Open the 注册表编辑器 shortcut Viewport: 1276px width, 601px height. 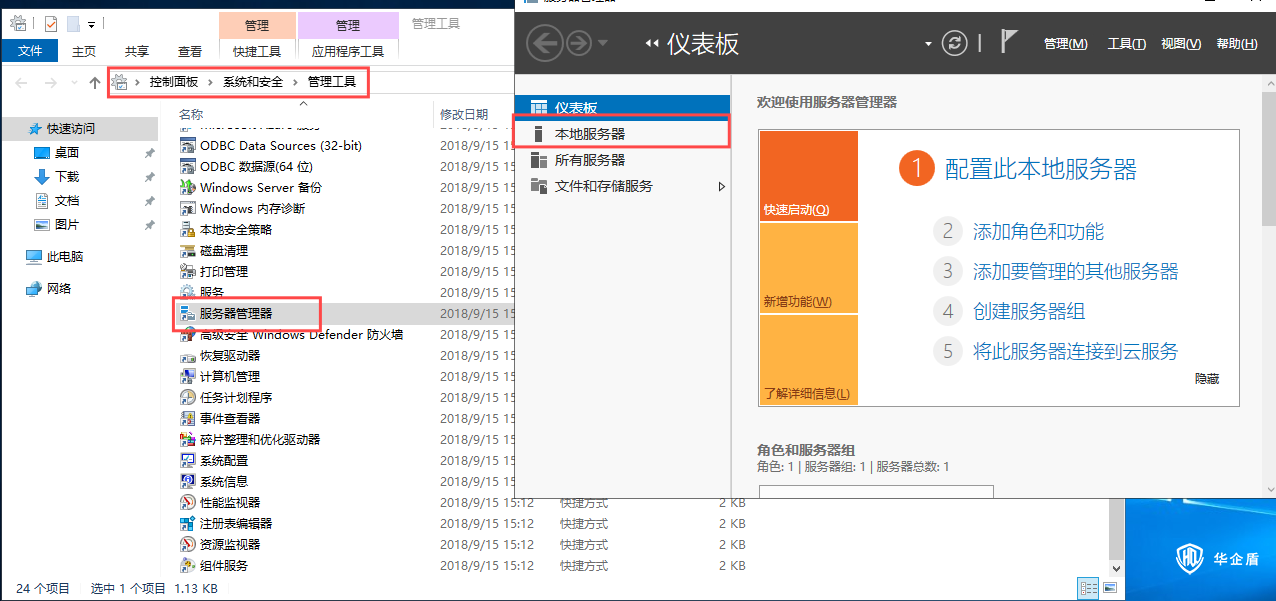coord(235,523)
